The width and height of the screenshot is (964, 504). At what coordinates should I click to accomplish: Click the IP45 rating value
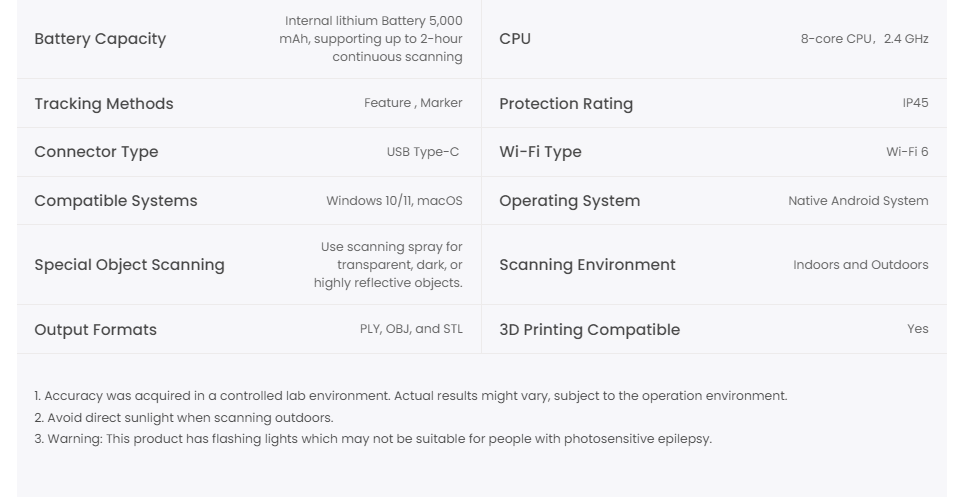click(x=915, y=103)
